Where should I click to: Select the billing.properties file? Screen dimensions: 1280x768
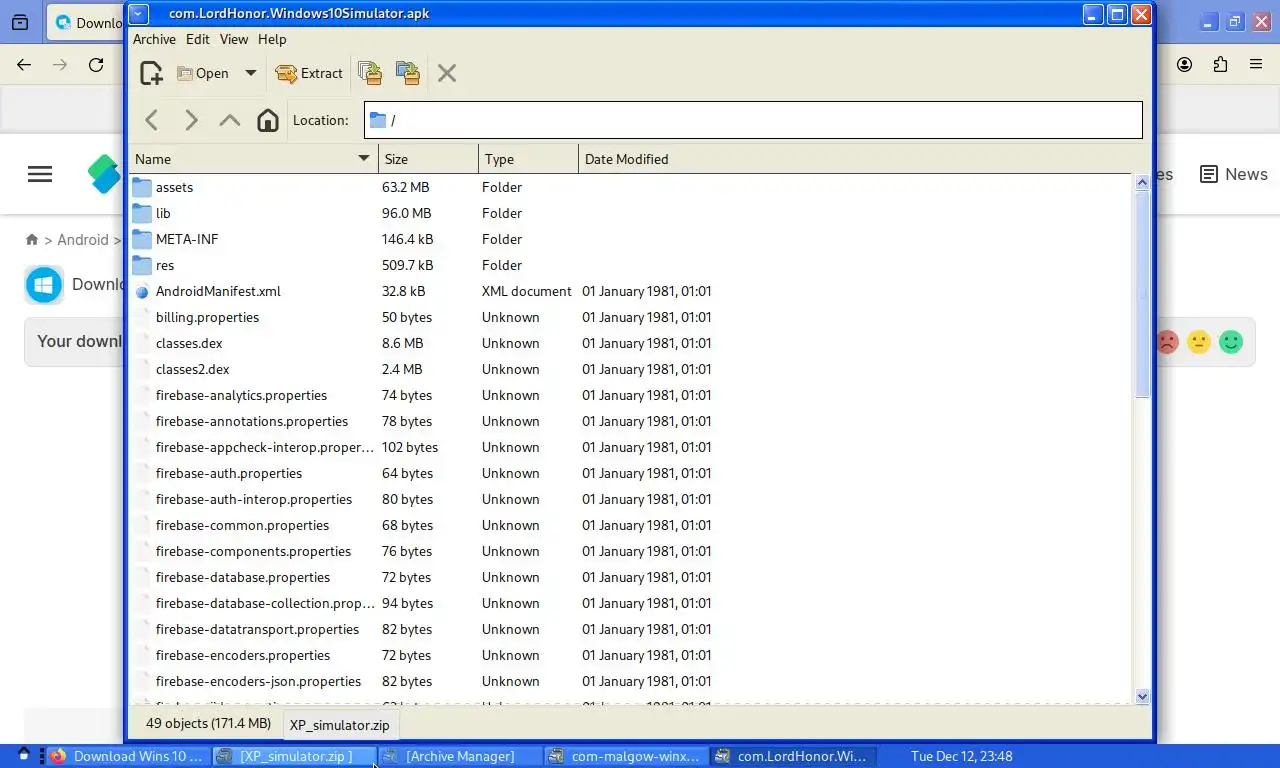207,317
